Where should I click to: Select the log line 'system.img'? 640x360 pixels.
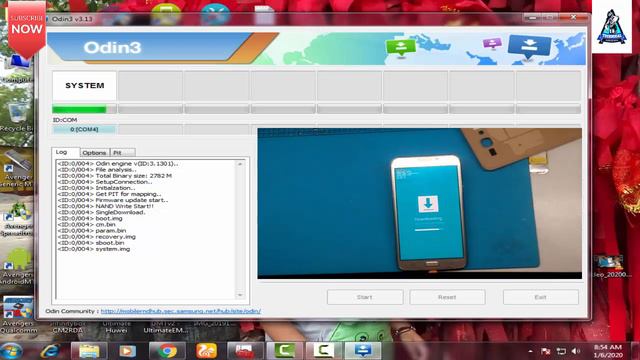point(93,249)
